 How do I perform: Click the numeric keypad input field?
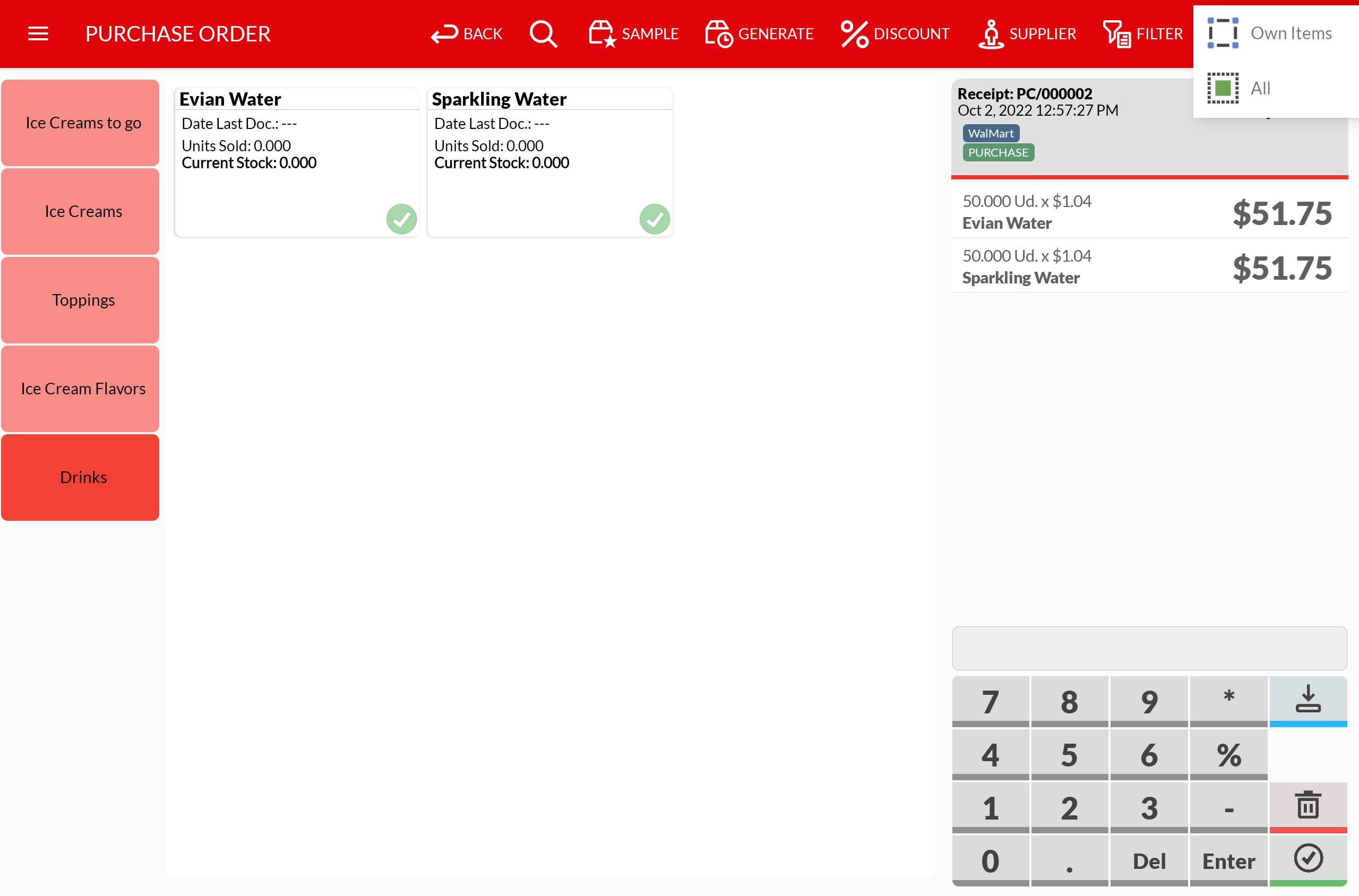1149,648
